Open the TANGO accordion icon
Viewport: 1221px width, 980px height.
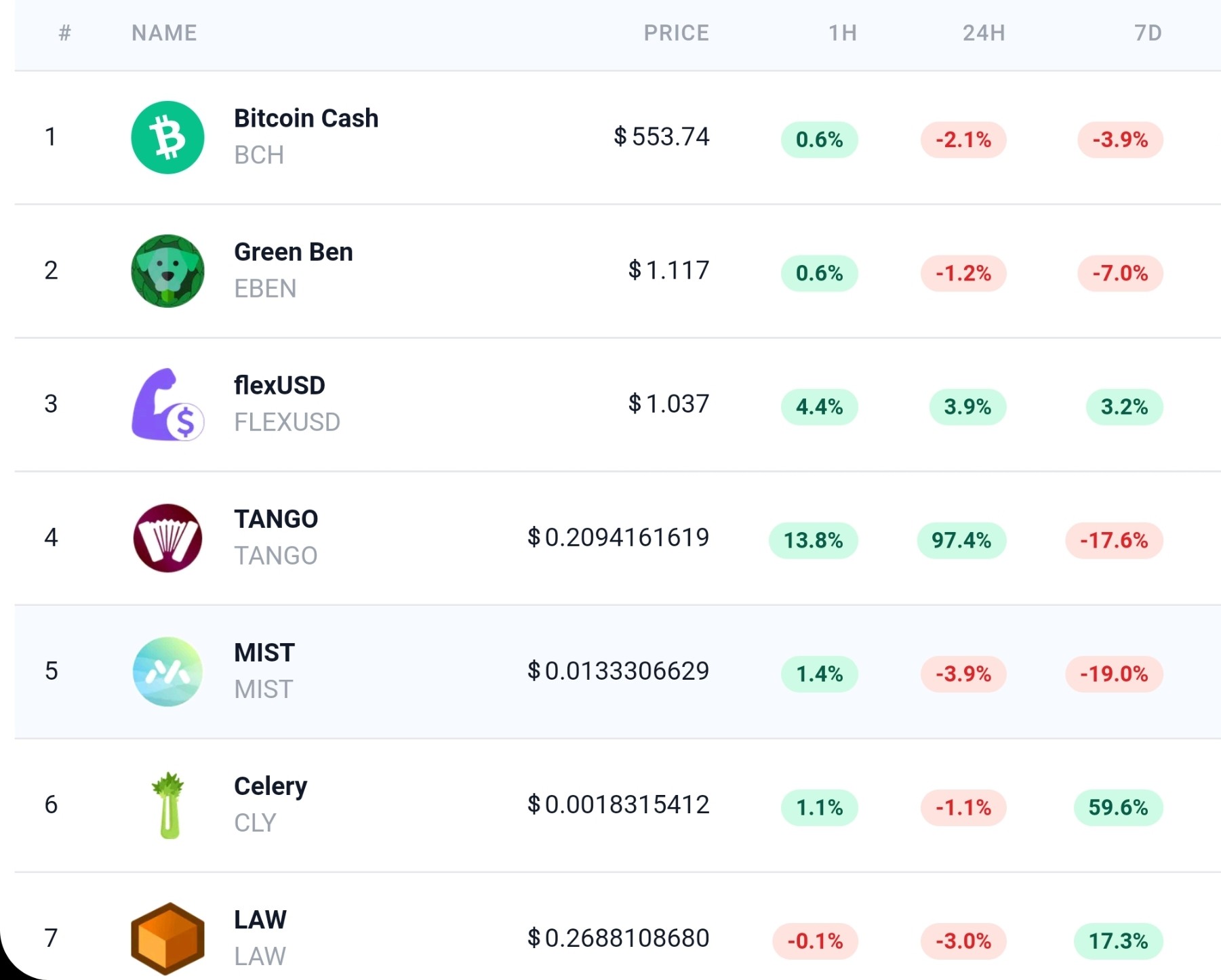coord(167,538)
